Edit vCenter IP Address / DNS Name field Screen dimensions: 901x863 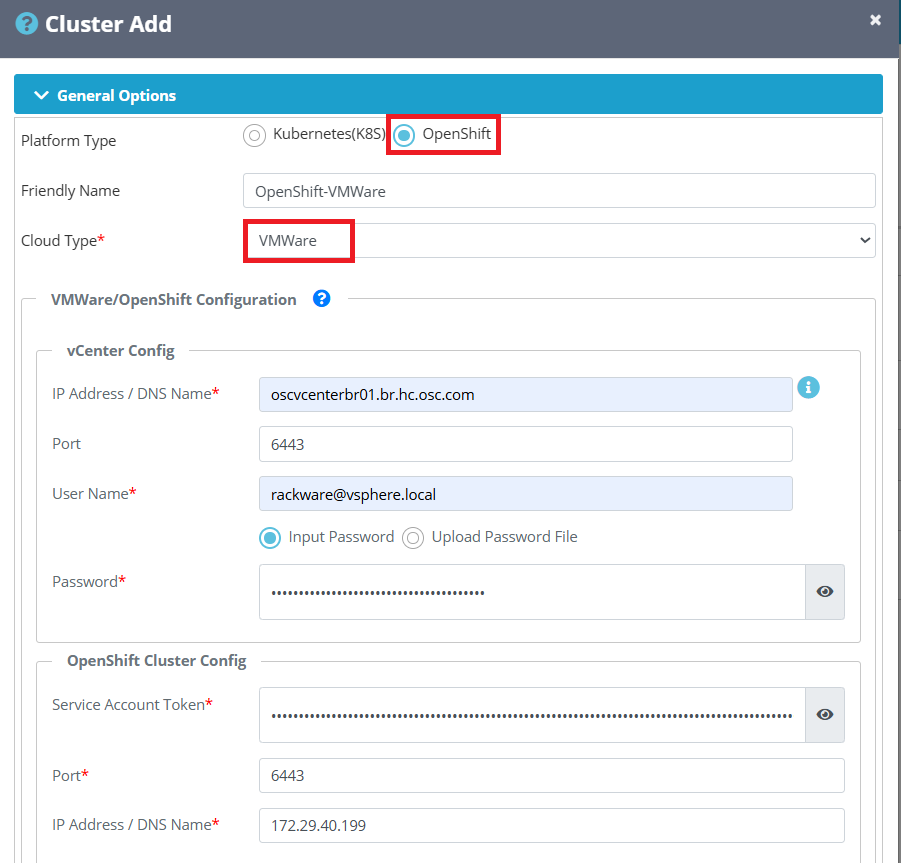coord(525,395)
